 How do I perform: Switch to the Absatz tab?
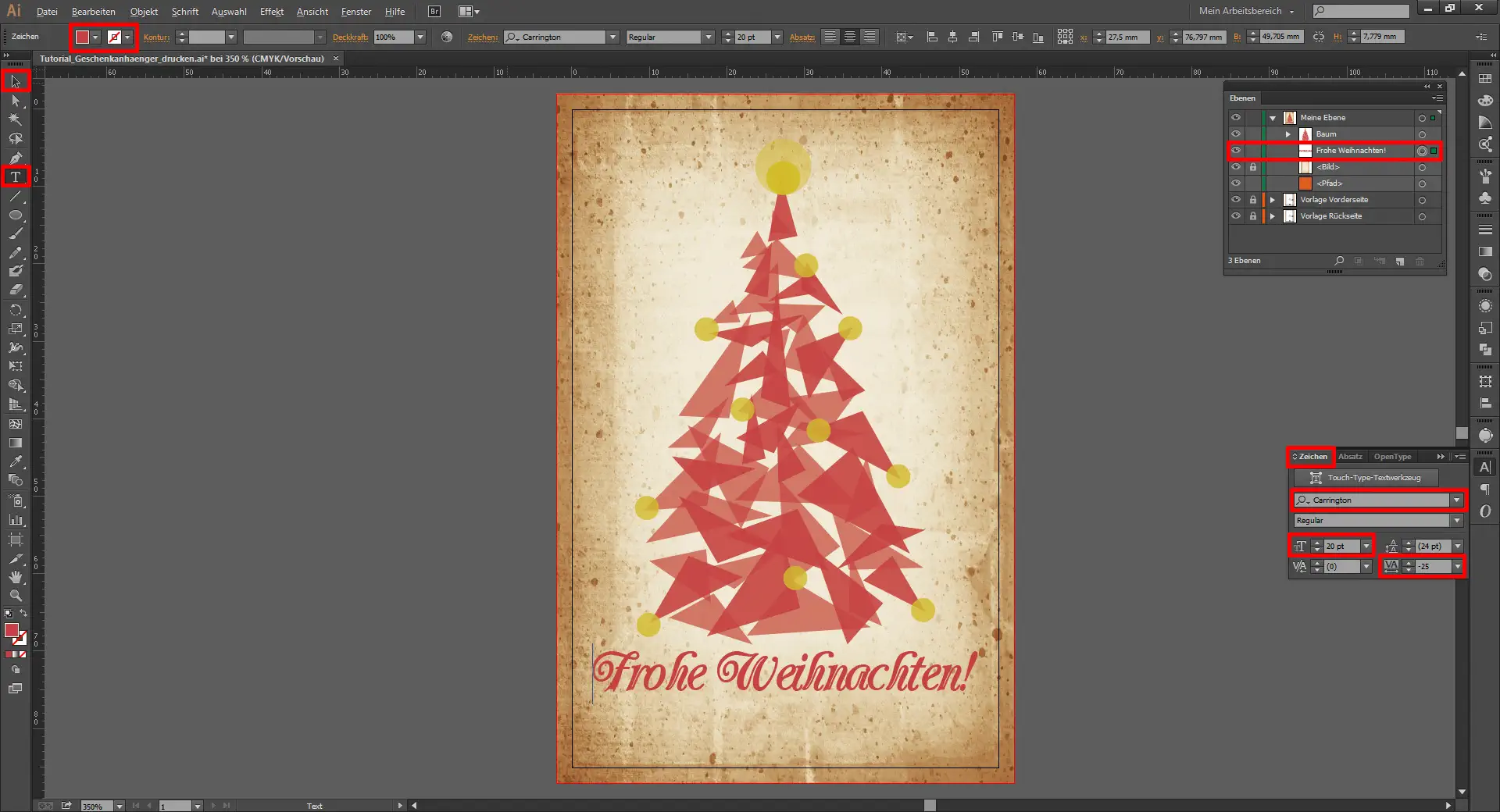(1350, 457)
